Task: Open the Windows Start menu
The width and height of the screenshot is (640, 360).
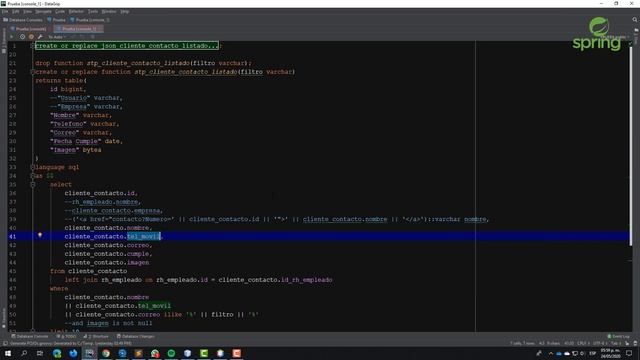Action: tap(8, 353)
